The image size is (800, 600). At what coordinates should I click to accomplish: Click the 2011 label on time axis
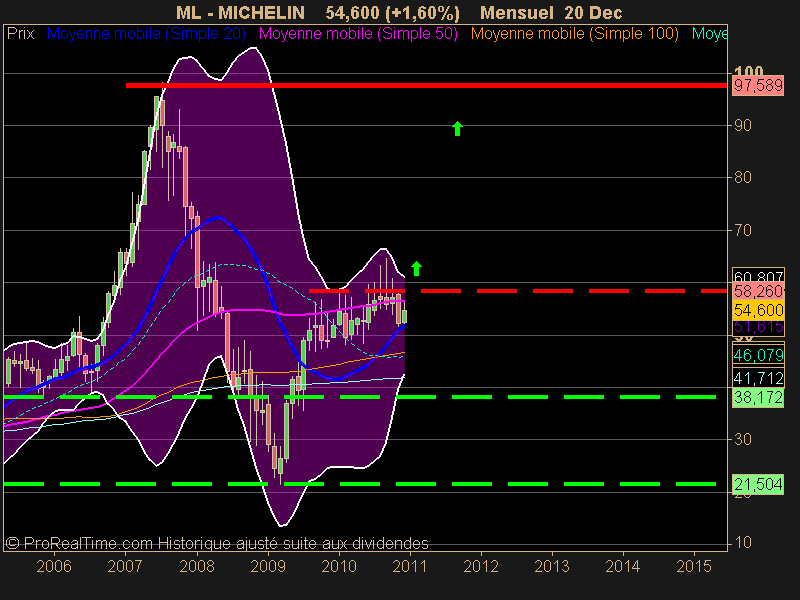point(410,566)
